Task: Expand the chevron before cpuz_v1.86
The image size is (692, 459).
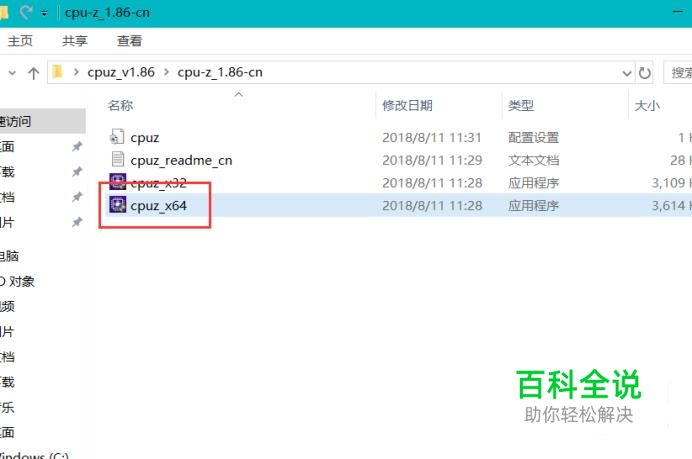Action: [x=76, y=72]
